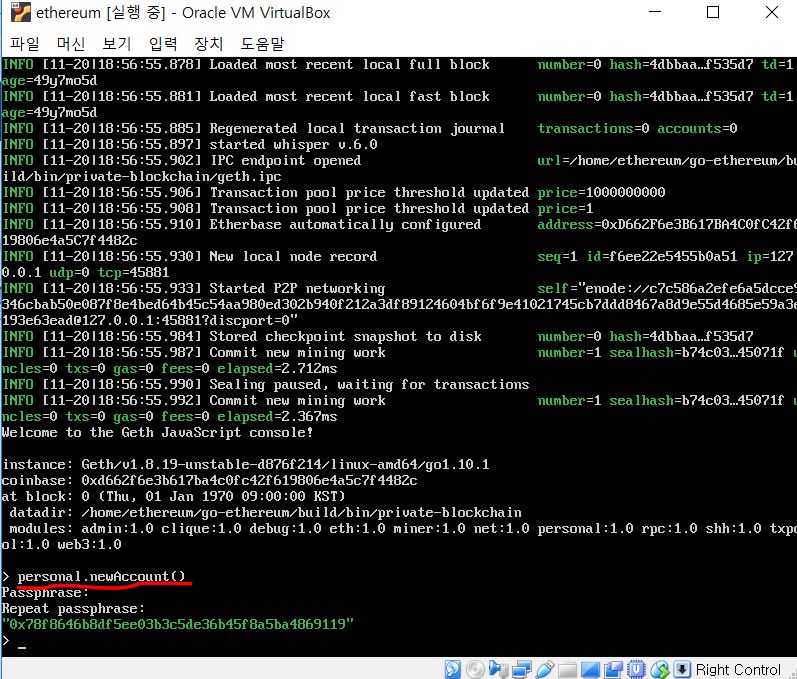Screen dimensions: 797x679
Task: Click the 'Regenerated local transaction journal' line
Action: point(370,128)
